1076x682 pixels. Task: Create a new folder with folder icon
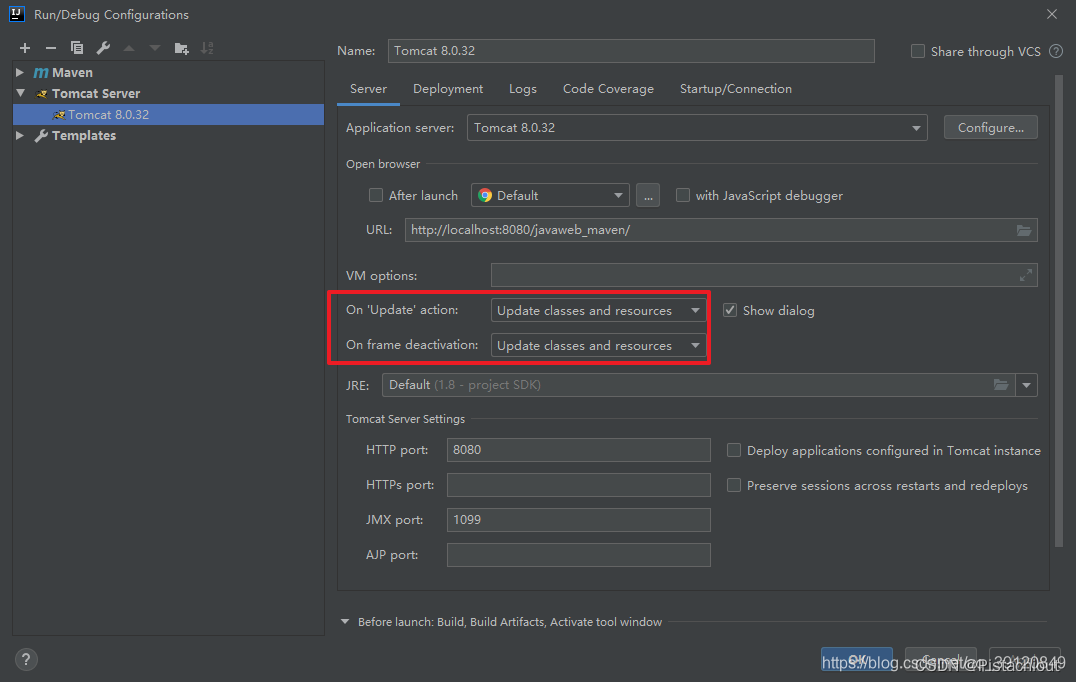pyautogui.click(x=181, y=48)
